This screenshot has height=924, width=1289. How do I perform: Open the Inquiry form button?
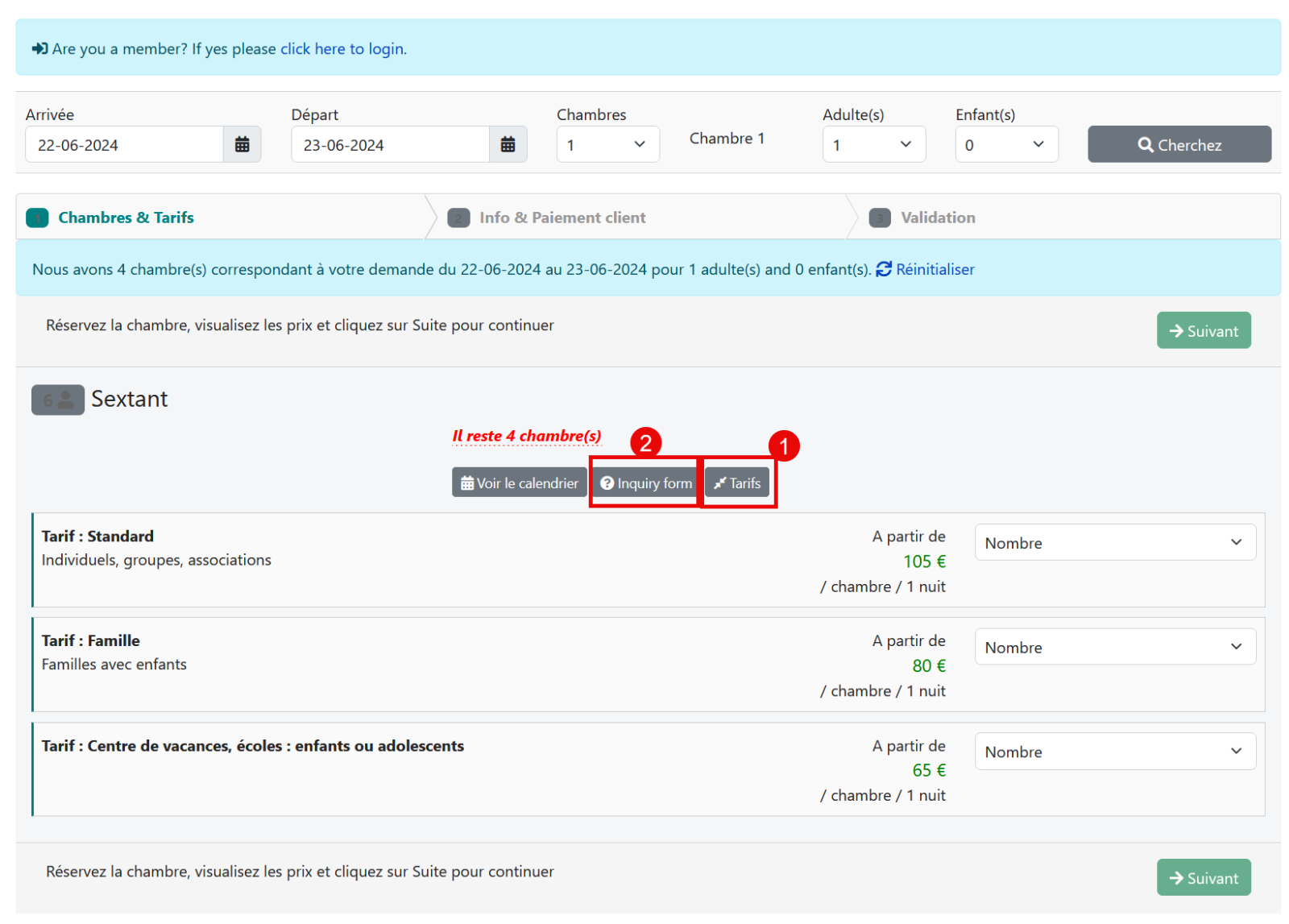(x=646, y=483)
